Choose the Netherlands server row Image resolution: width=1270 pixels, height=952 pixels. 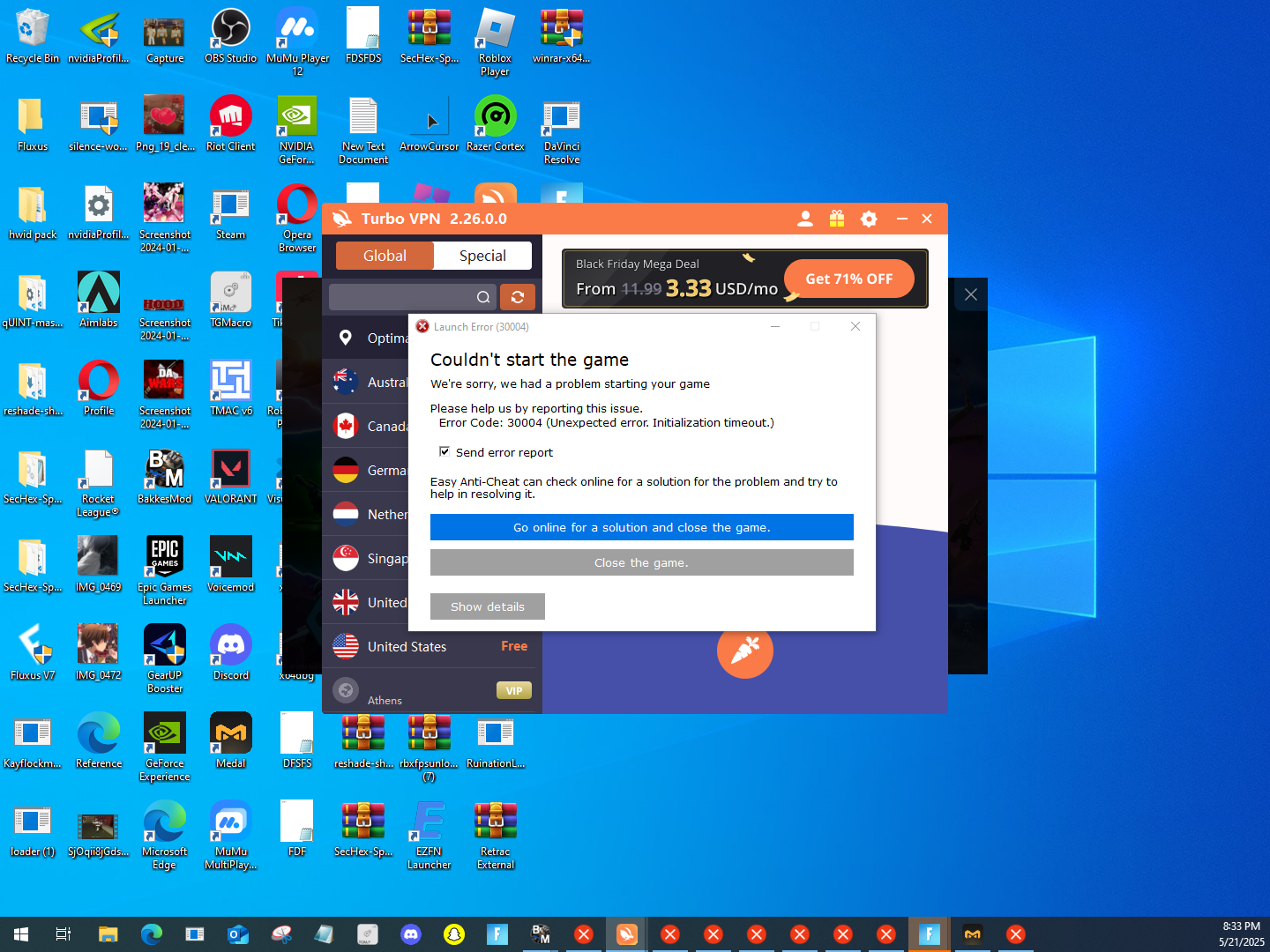coord(366,514)
